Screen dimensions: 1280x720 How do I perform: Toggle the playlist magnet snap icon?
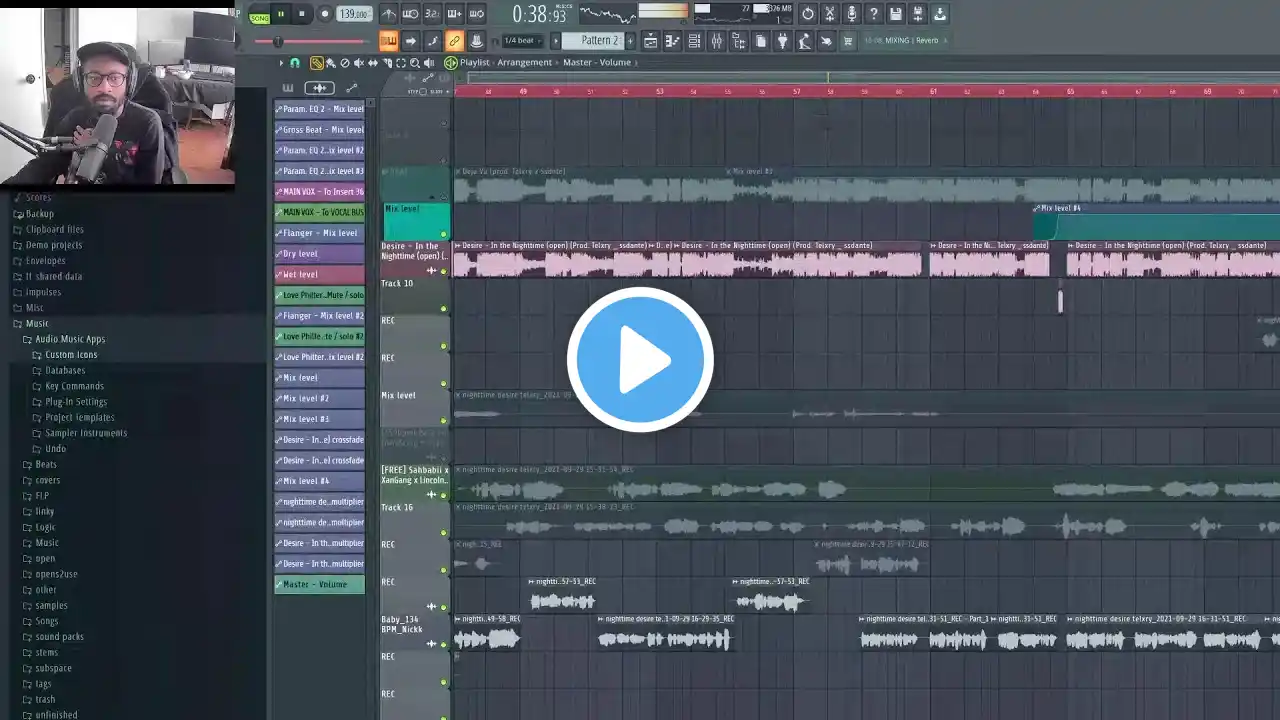point(295,63)
